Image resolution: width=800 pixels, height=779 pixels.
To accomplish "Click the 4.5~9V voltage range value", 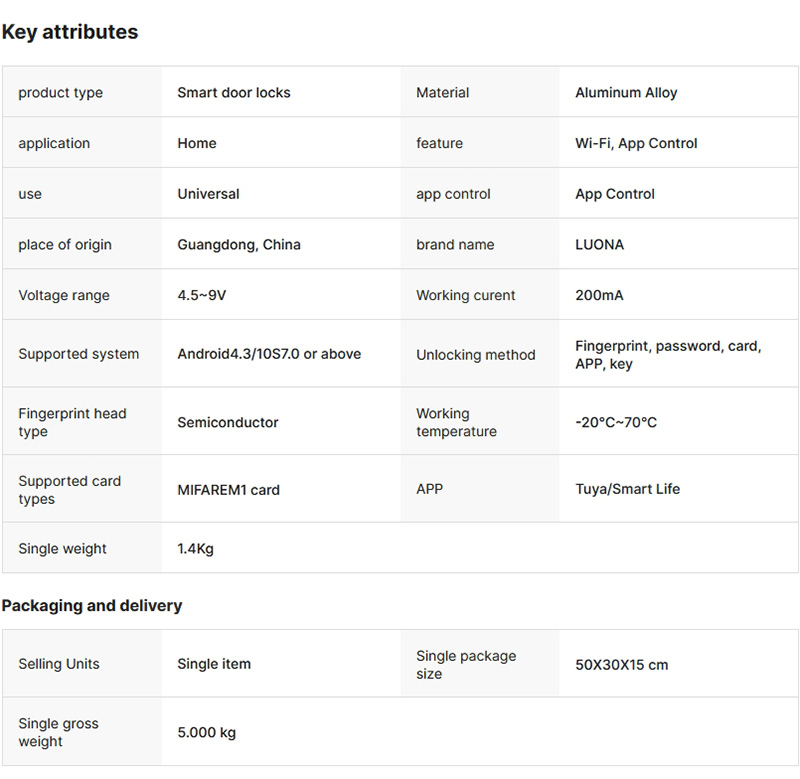I will (x=208, y=296).
